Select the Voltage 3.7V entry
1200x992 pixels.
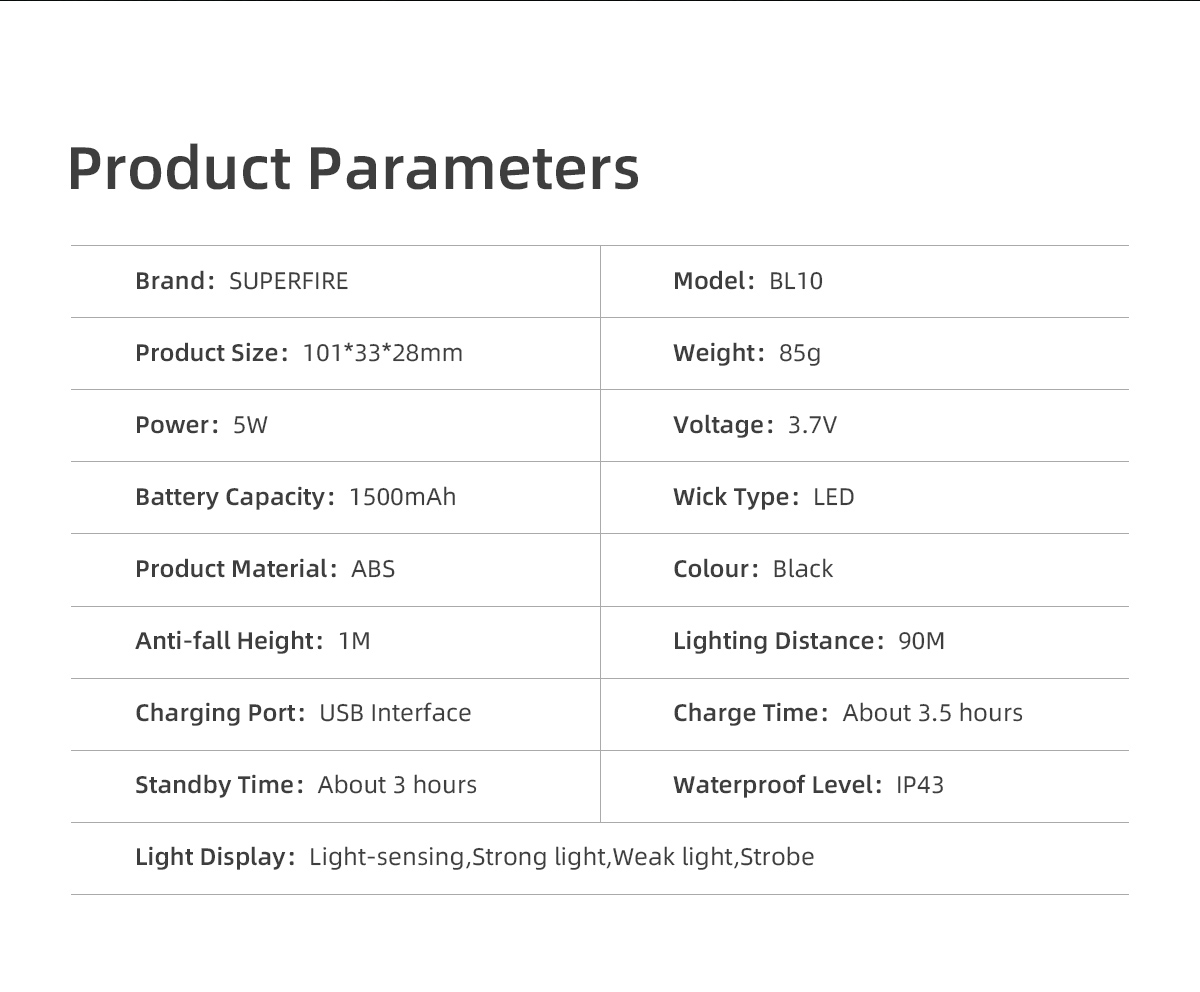tap(755, 425)
